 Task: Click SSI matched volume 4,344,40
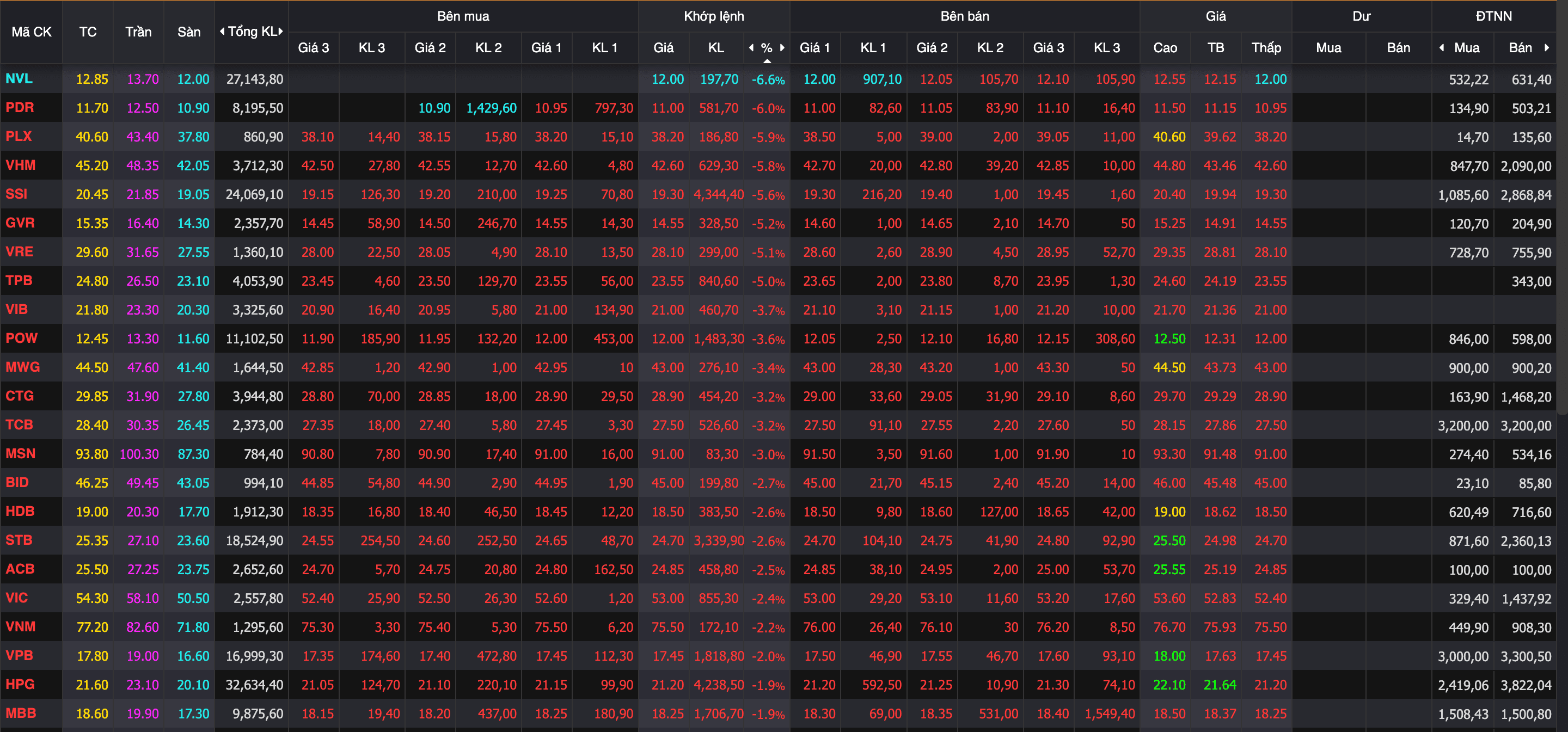tap(718, 195)
